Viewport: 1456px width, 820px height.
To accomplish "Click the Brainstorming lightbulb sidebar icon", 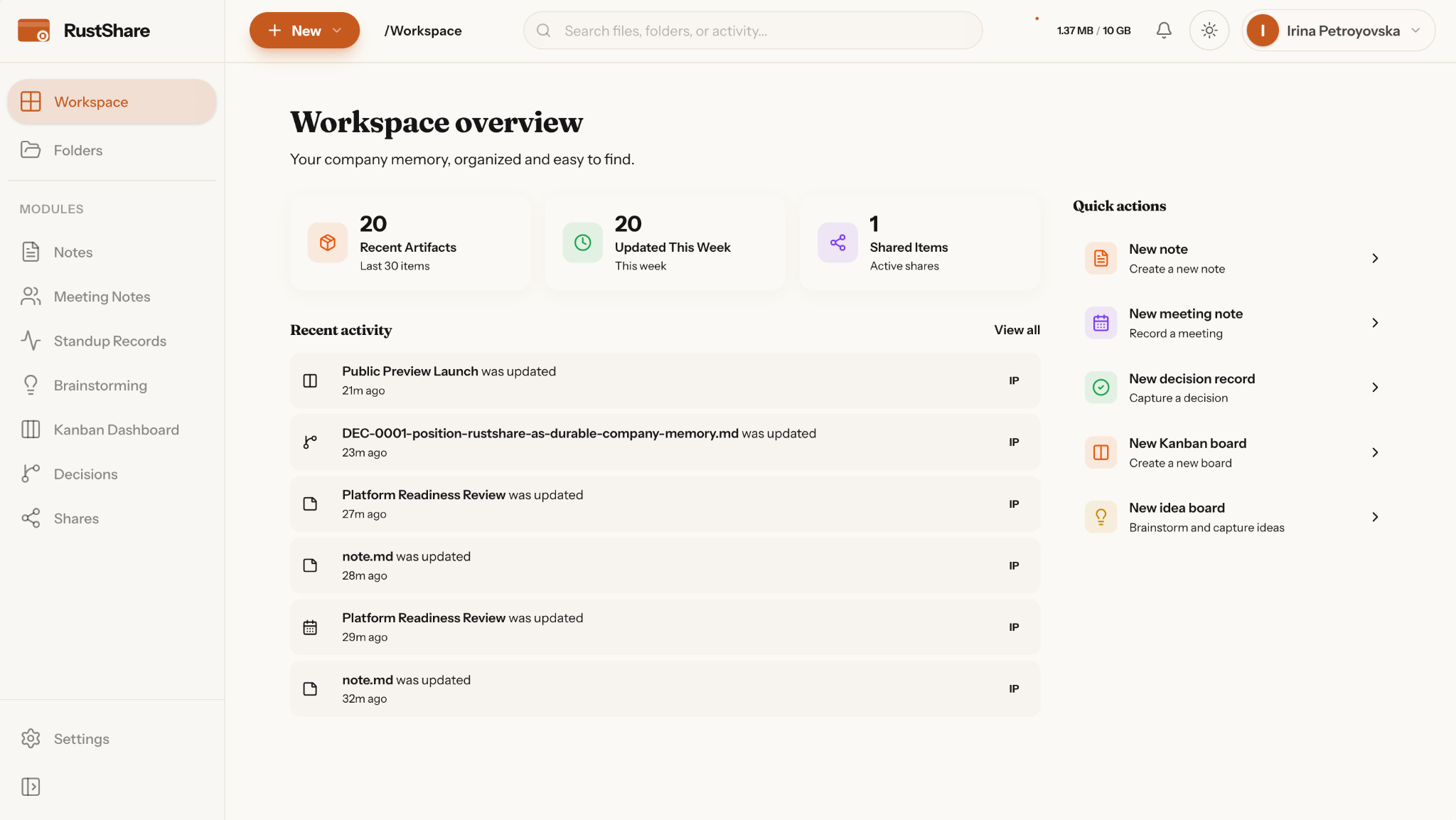I will [31, 385].
